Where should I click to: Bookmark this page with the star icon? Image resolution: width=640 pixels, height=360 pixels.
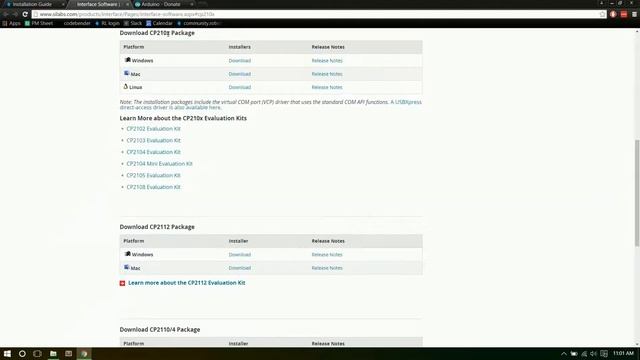tap(602, 14)
